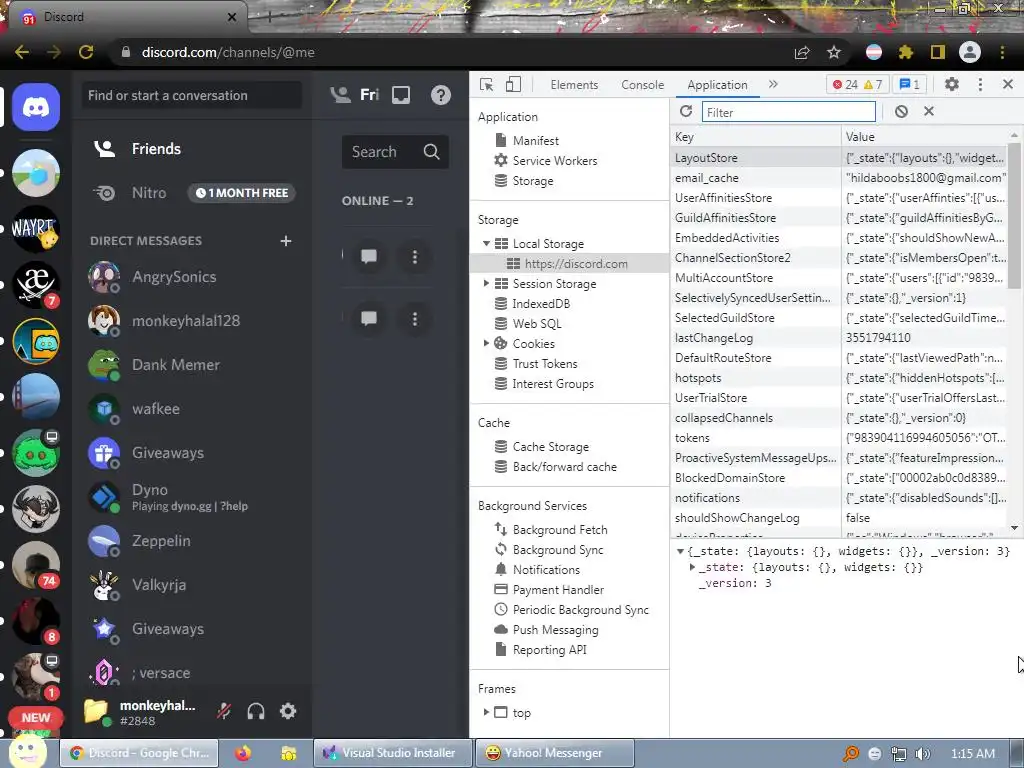The width and height of the screenshot is (1024, 768).
Task: Toggle deafen headphones in user panel
Action: [256, 711]
